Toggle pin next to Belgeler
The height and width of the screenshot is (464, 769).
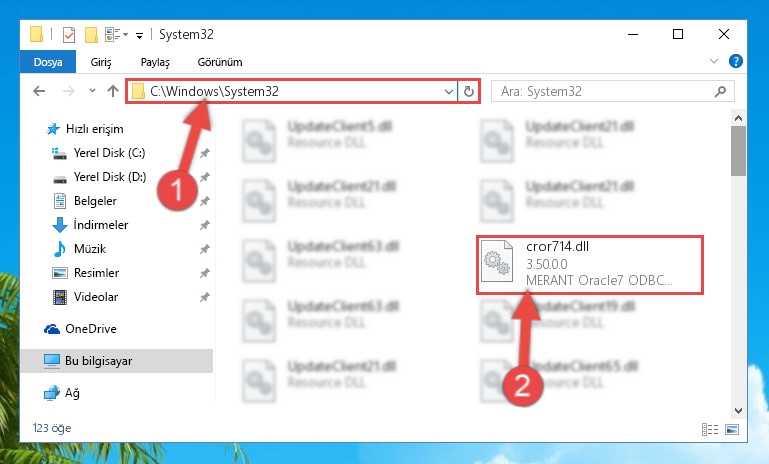[x=205, y=201]
